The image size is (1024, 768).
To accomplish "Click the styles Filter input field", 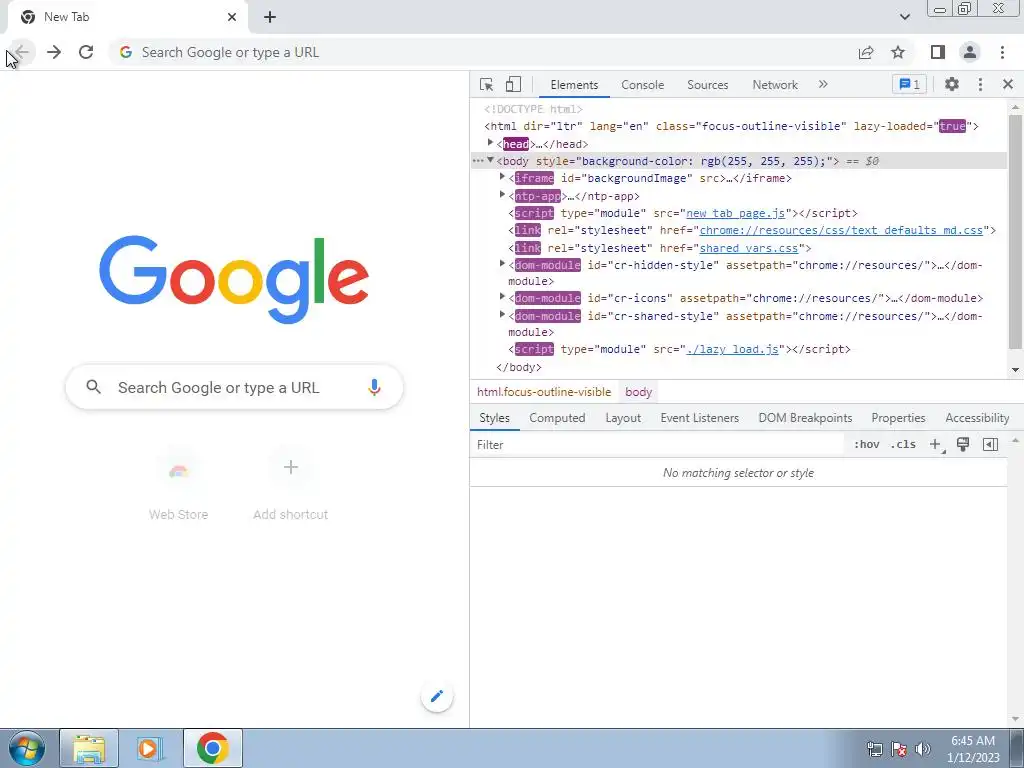I will point(656,445).
